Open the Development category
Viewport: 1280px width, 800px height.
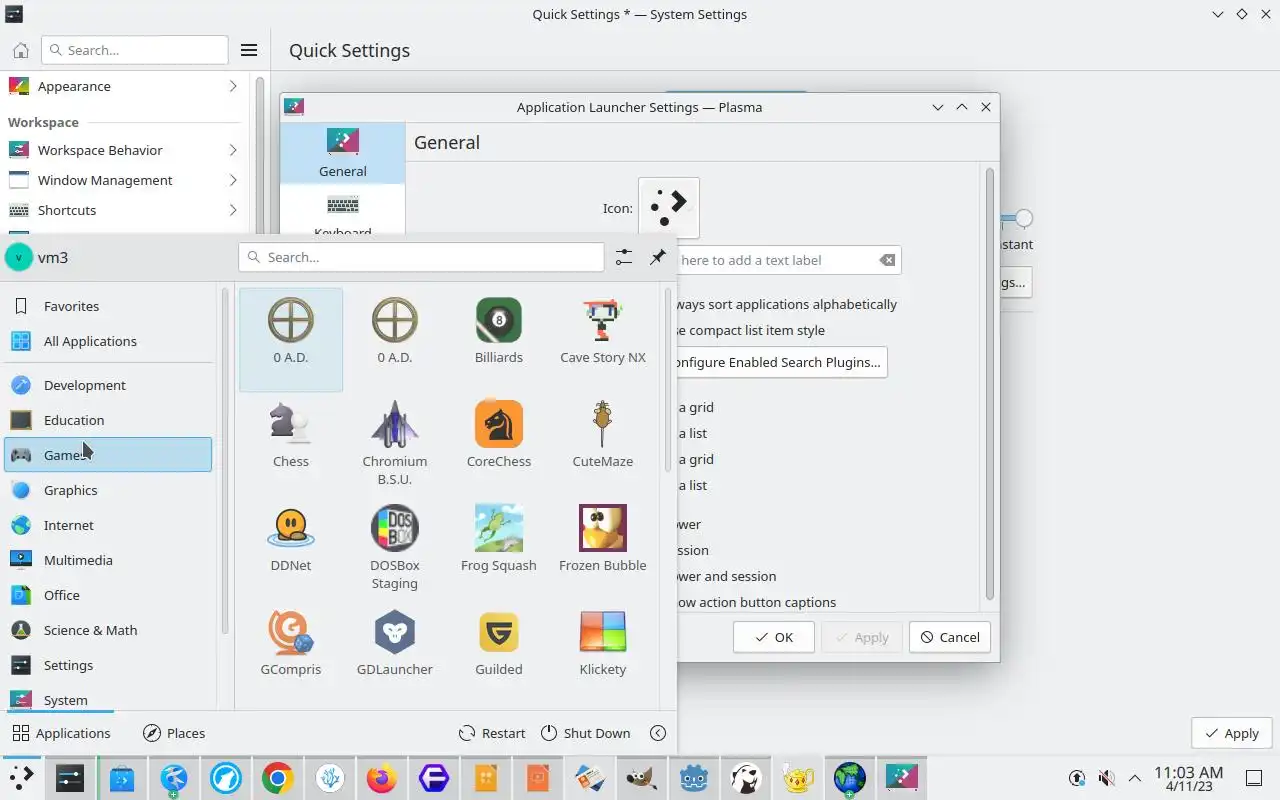[108, 385]
